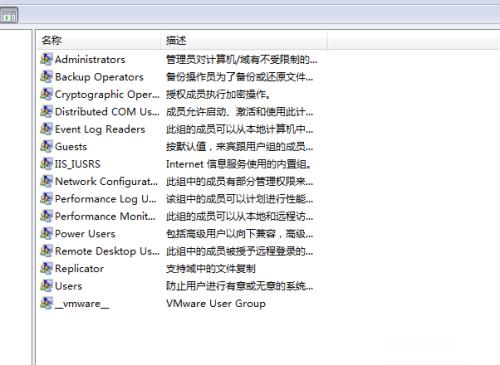Click the Remote Desktop Us... group icon

point(46,251)
